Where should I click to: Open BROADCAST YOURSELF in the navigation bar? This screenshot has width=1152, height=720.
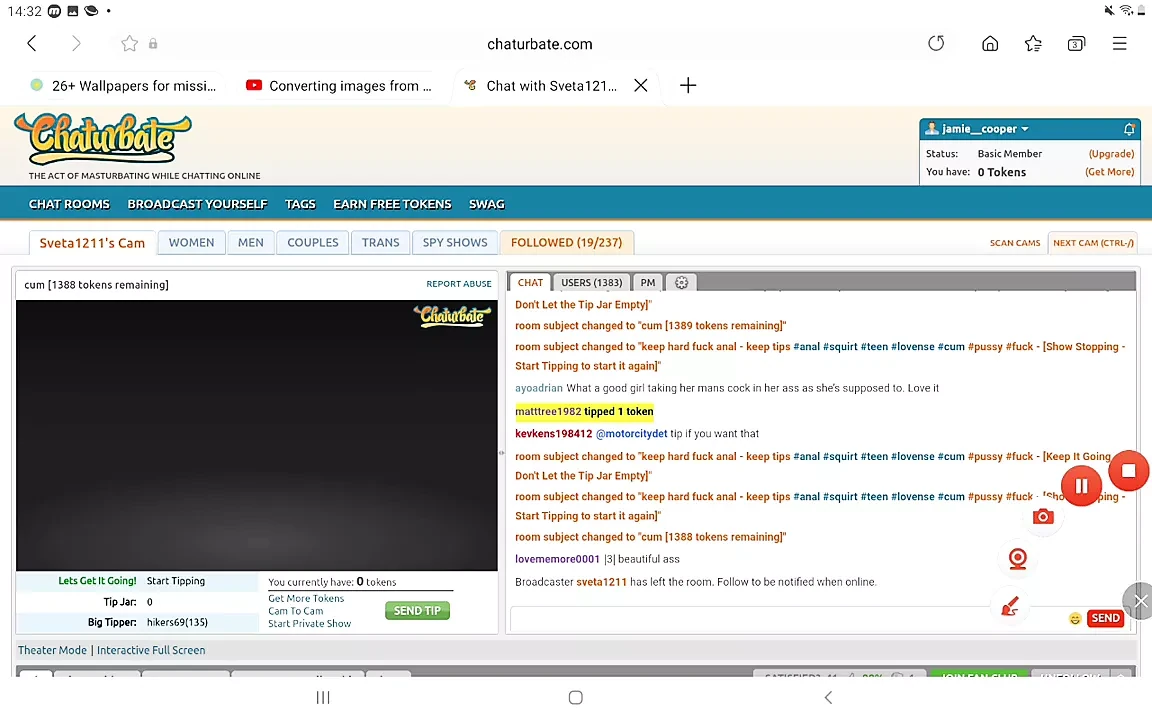point(198,204)
